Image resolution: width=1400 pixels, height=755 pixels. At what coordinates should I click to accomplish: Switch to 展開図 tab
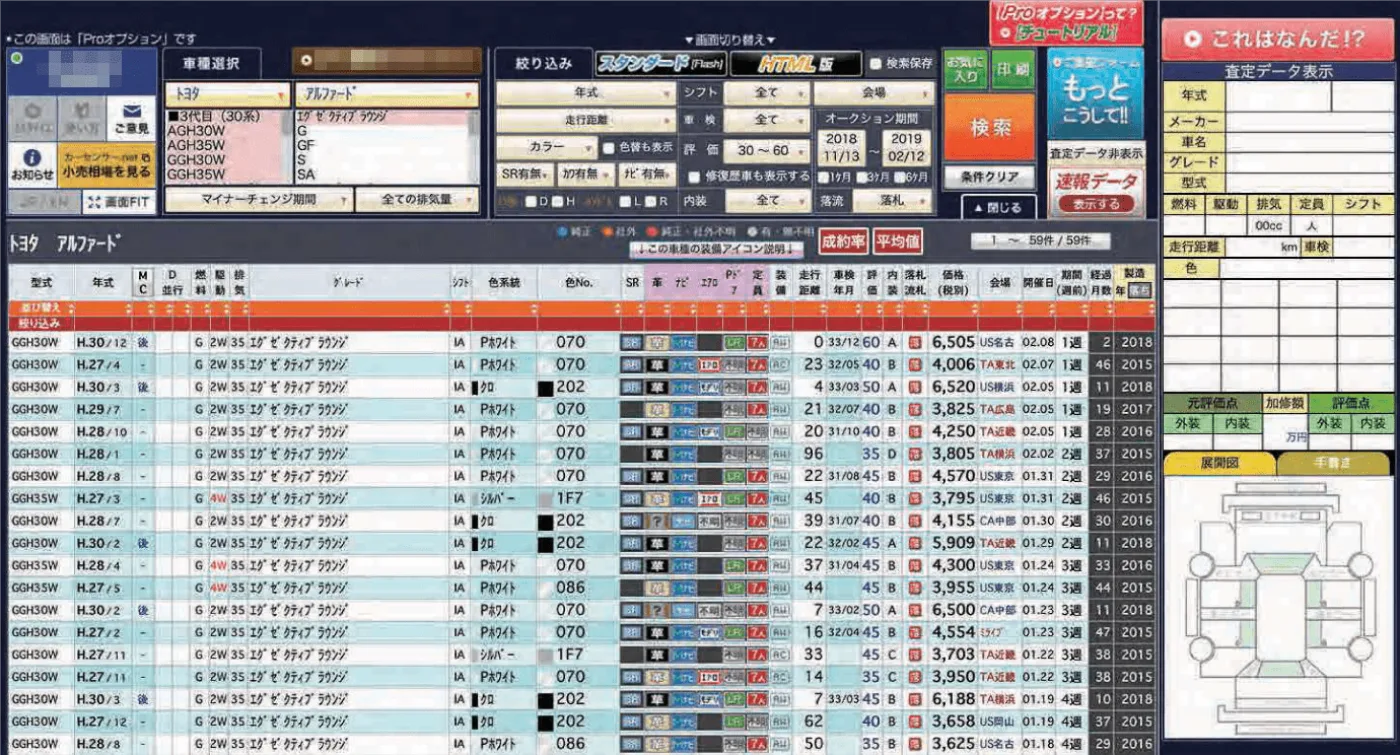pyautogui.click(x=1220, y=465)
